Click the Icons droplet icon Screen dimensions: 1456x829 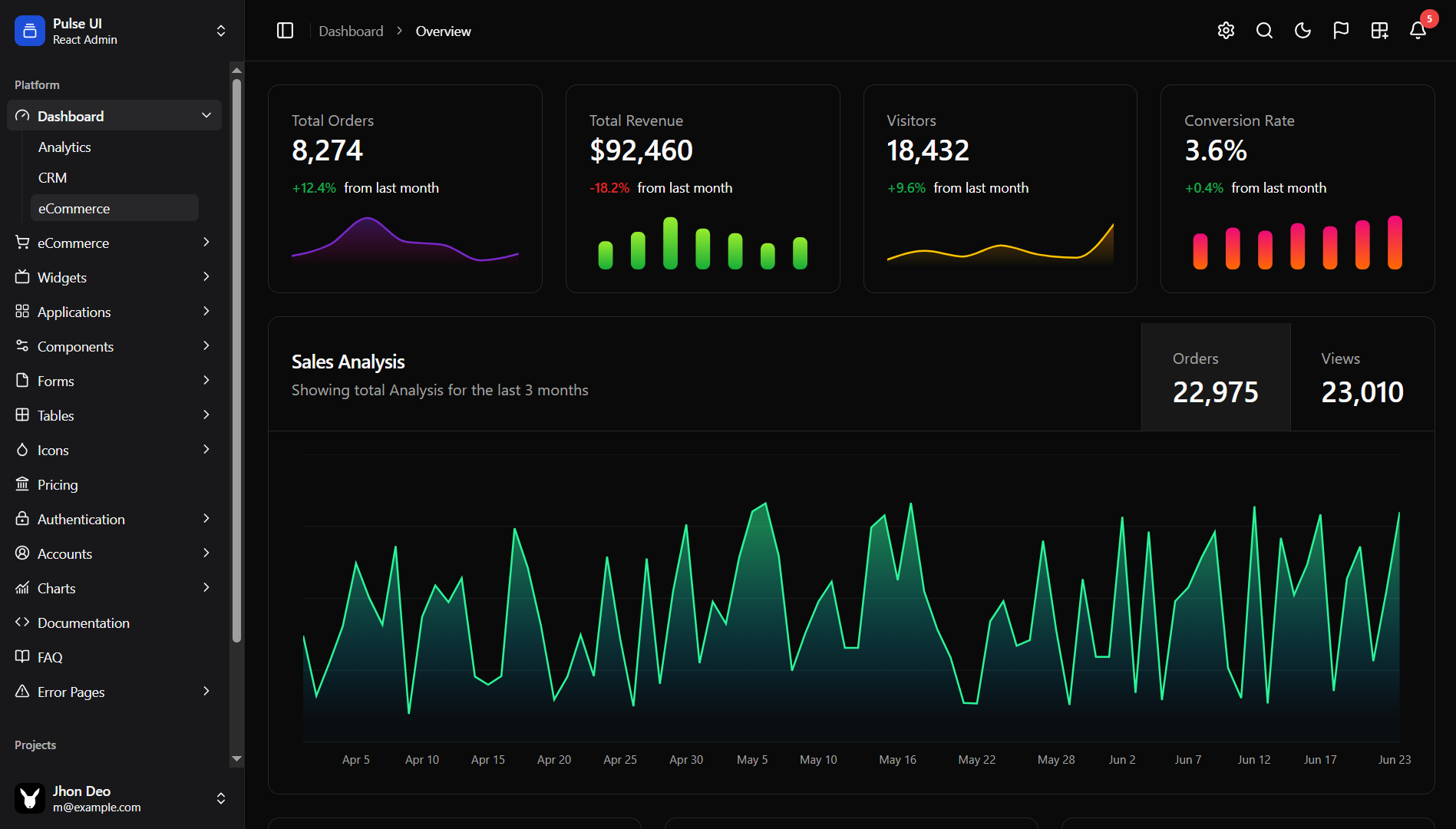click(22, 450)
